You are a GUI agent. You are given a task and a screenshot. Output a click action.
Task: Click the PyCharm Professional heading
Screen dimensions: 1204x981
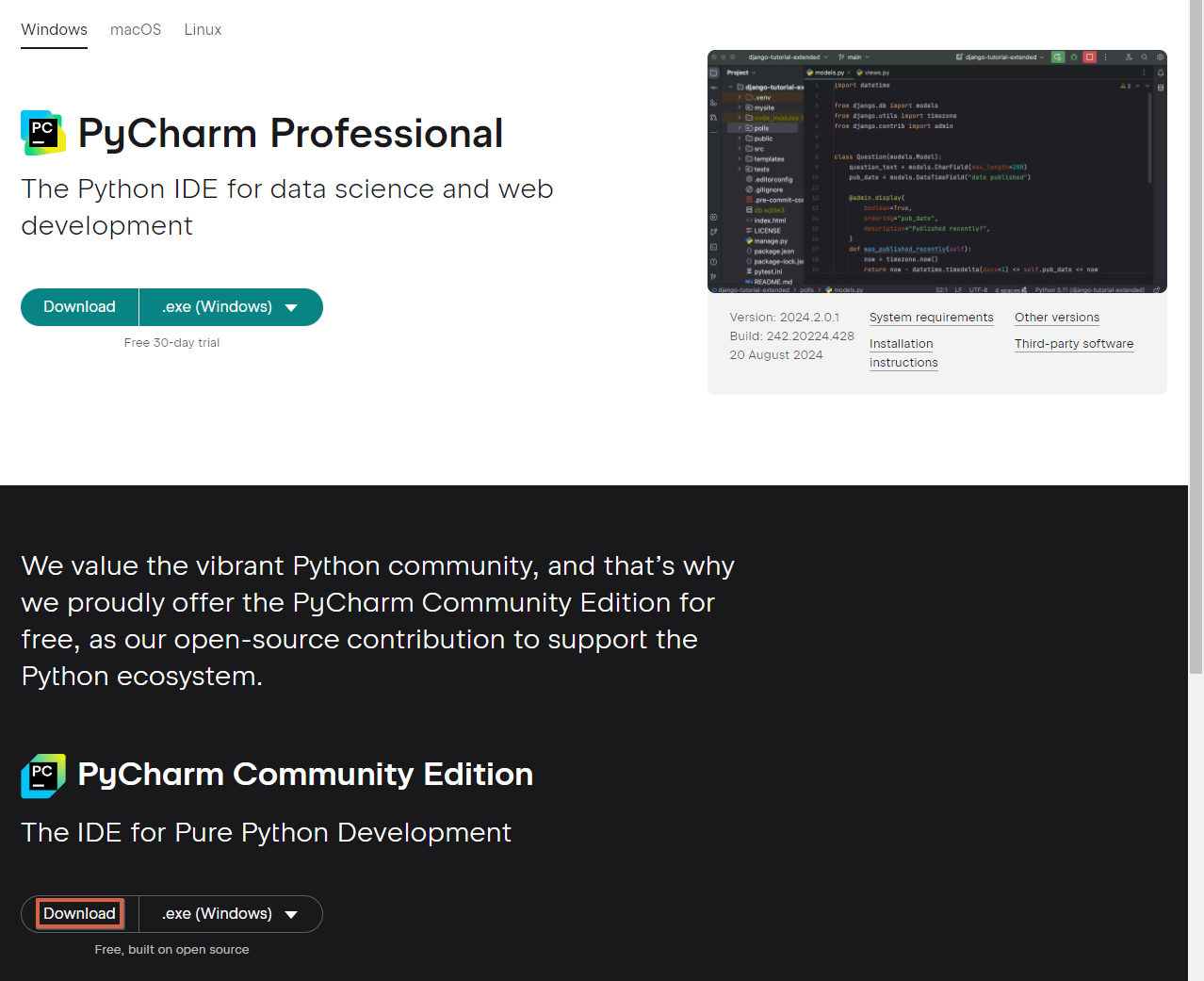pyautogui.click(x=290, y=133)
